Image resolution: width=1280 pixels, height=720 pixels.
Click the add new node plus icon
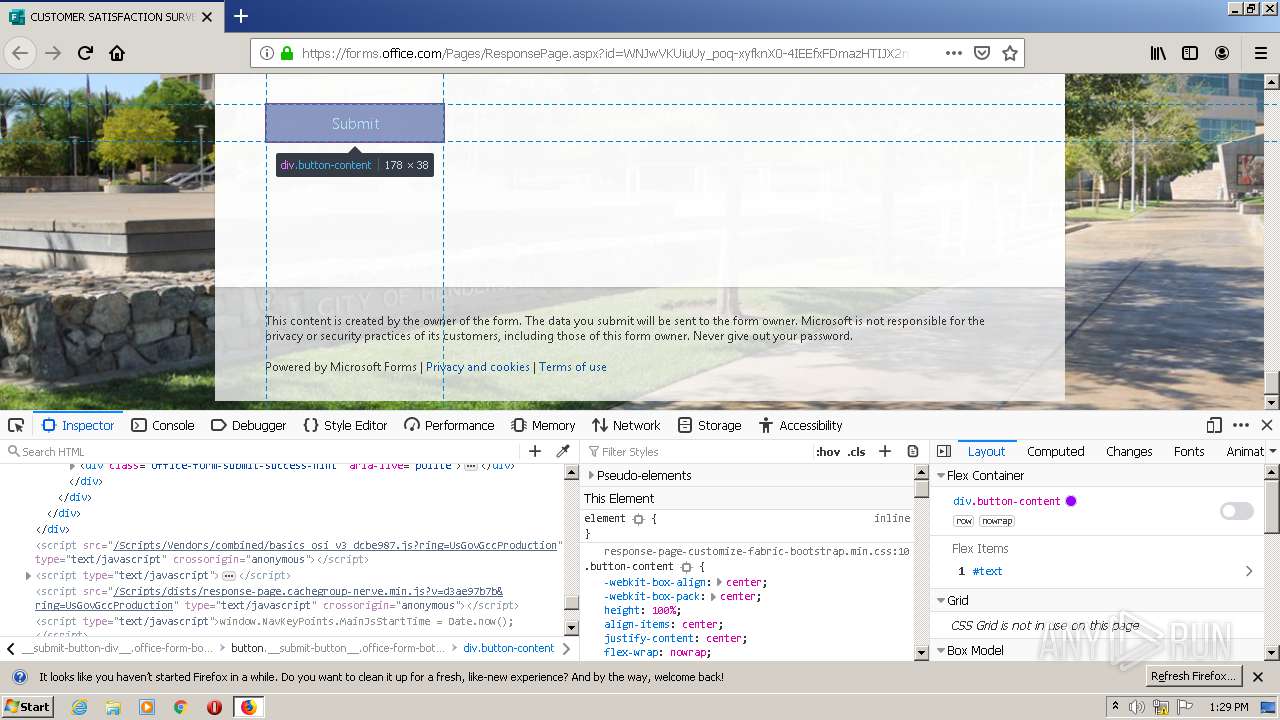535,451
